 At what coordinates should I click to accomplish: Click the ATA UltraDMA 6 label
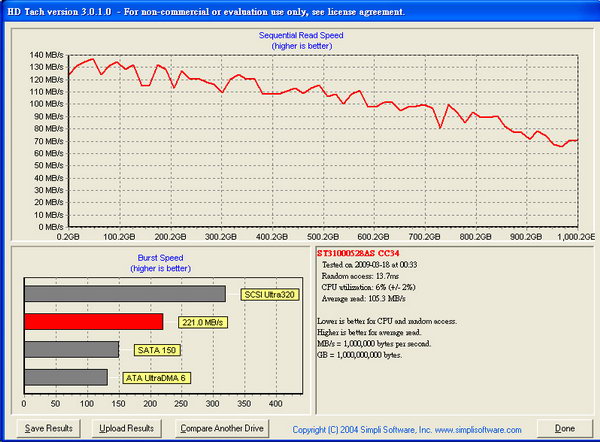pos(159,378)
